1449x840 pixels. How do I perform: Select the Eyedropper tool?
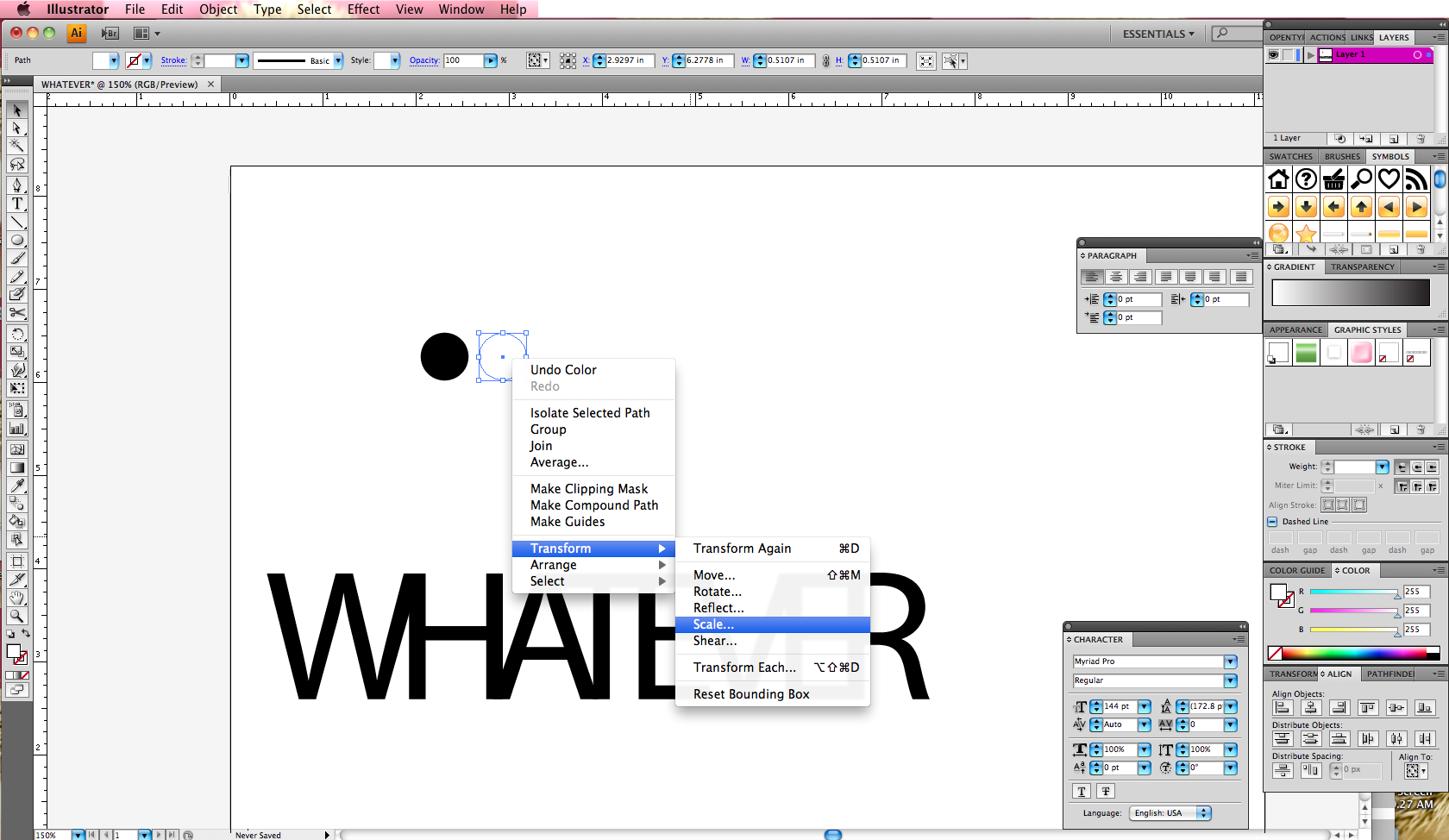[16, 486]
